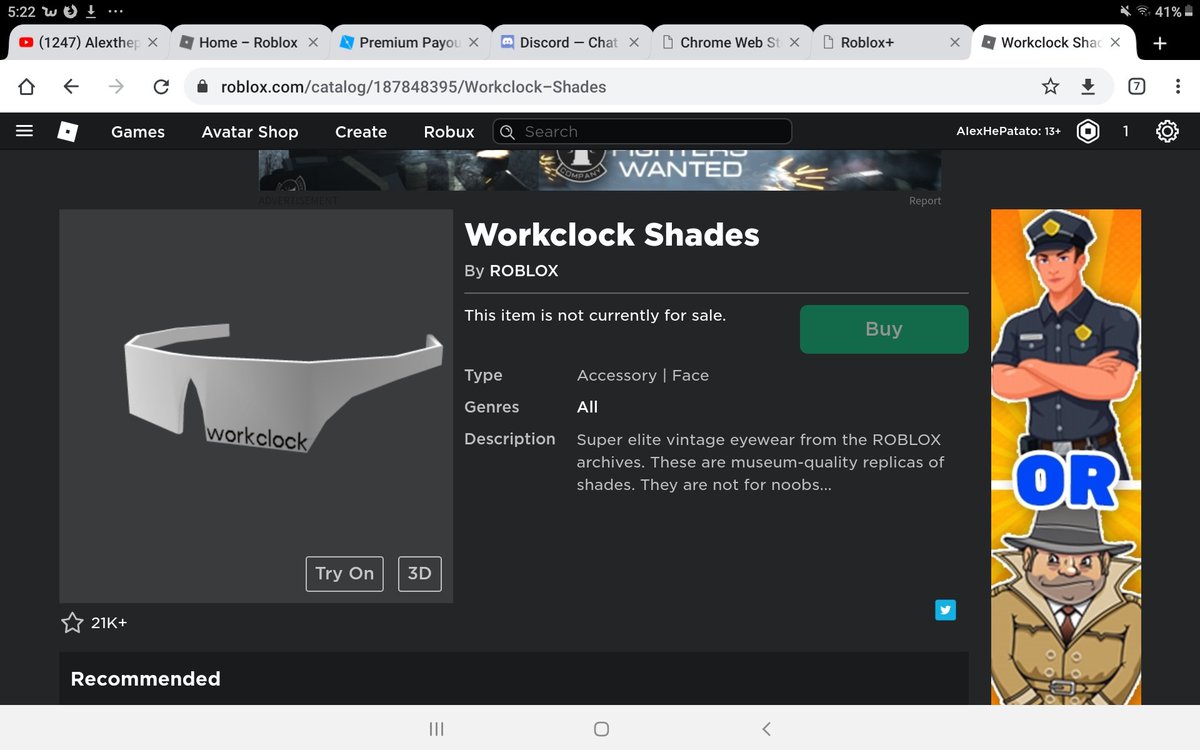The height and width of the screenshot is (750, 1200).
Task: Reload the page with the refresh icon
Action: (x=161, y=87)
